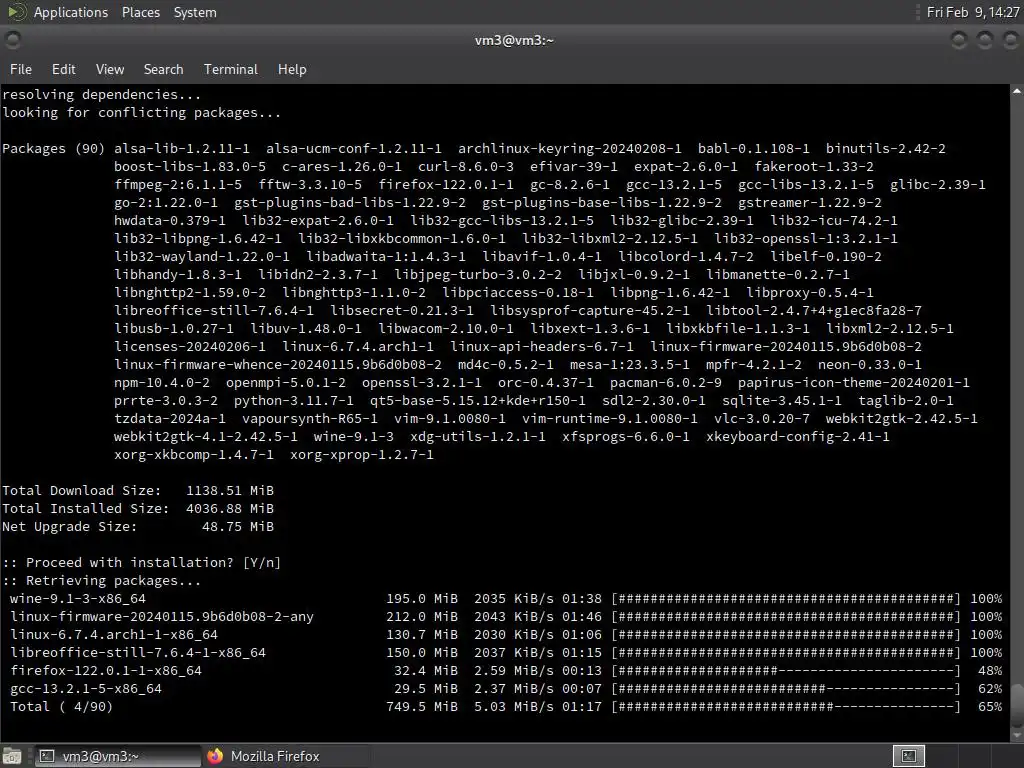Click the line ':: Retrieving packages...'

(x=101, y=581)
